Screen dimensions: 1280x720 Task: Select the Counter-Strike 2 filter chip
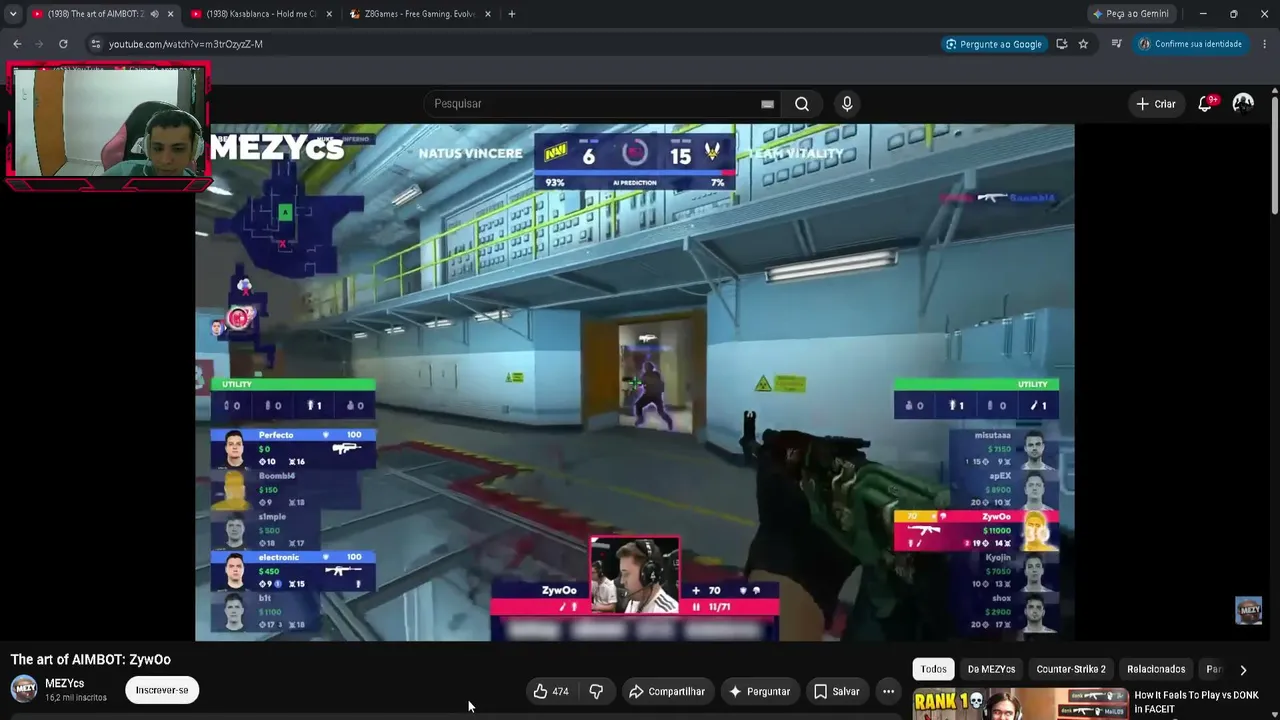[1071, 669]
